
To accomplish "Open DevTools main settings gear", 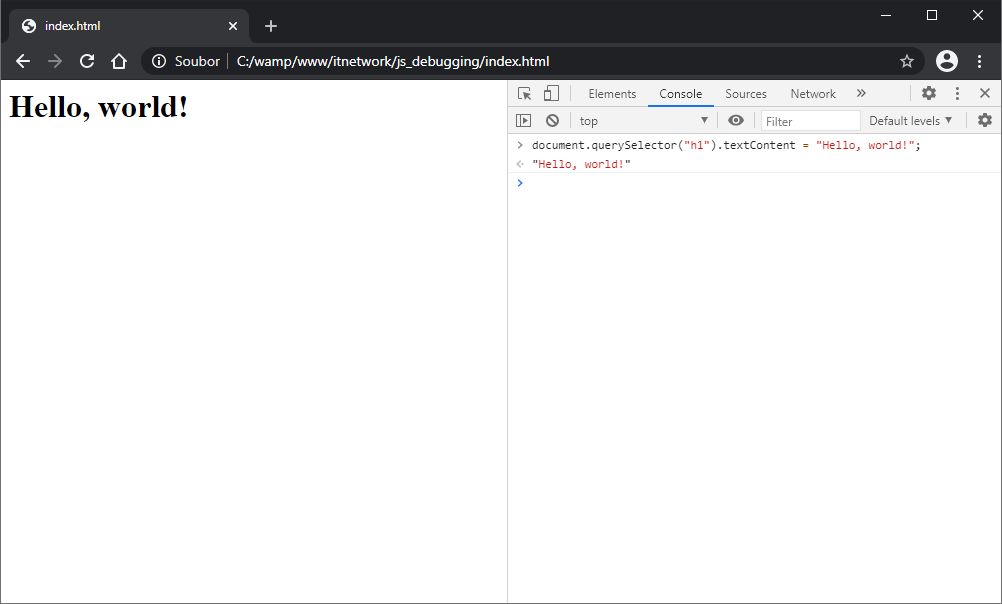I will coord(929,94).
